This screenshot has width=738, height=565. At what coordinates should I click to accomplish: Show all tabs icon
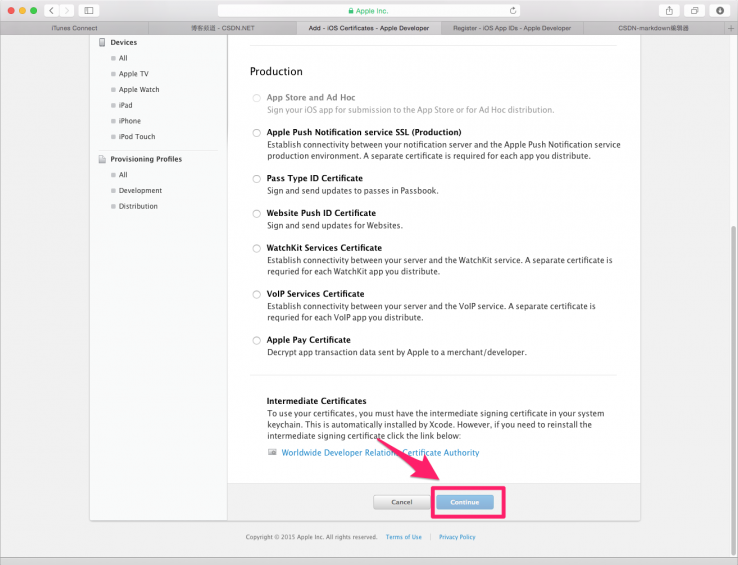[x=694, y=10]
